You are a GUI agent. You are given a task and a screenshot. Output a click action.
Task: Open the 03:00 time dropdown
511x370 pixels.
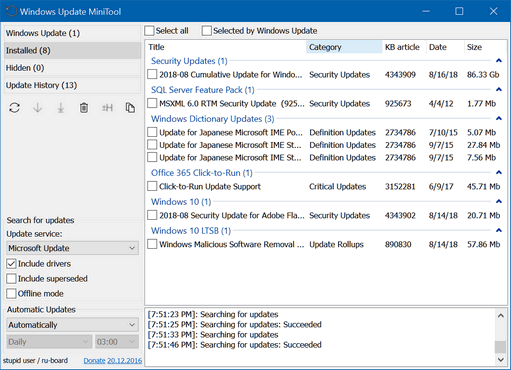117,342
